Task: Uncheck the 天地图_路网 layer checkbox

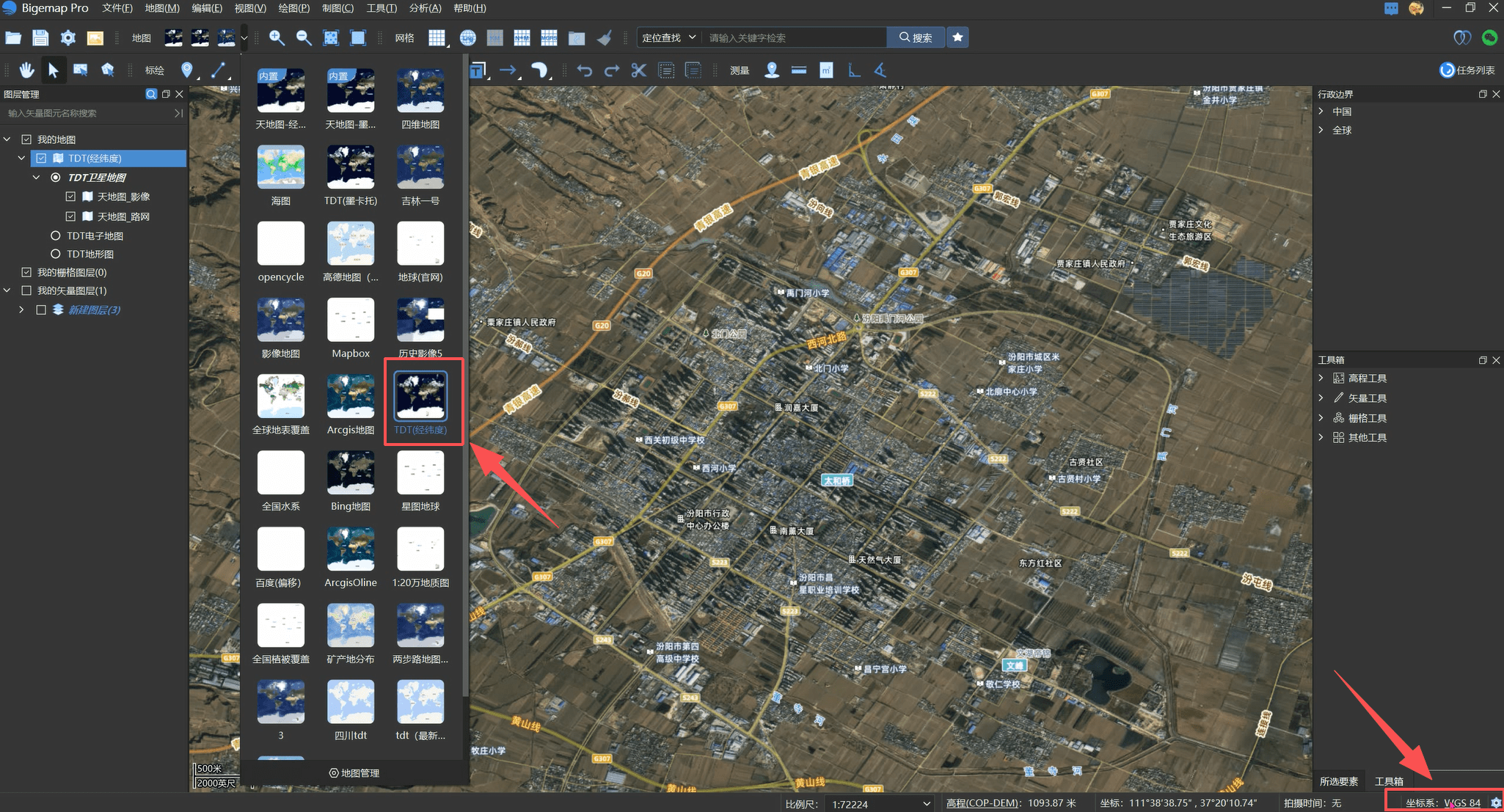Action: [x=70, y=216]
